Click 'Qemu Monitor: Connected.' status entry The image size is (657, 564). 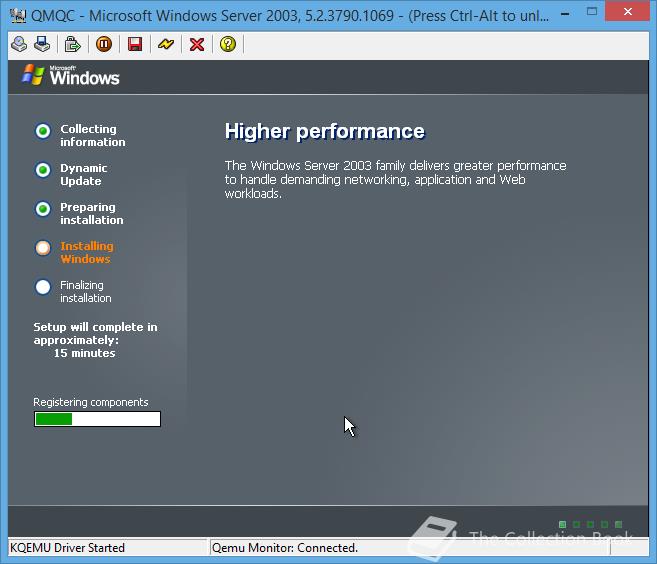click(x=285, y=548)
